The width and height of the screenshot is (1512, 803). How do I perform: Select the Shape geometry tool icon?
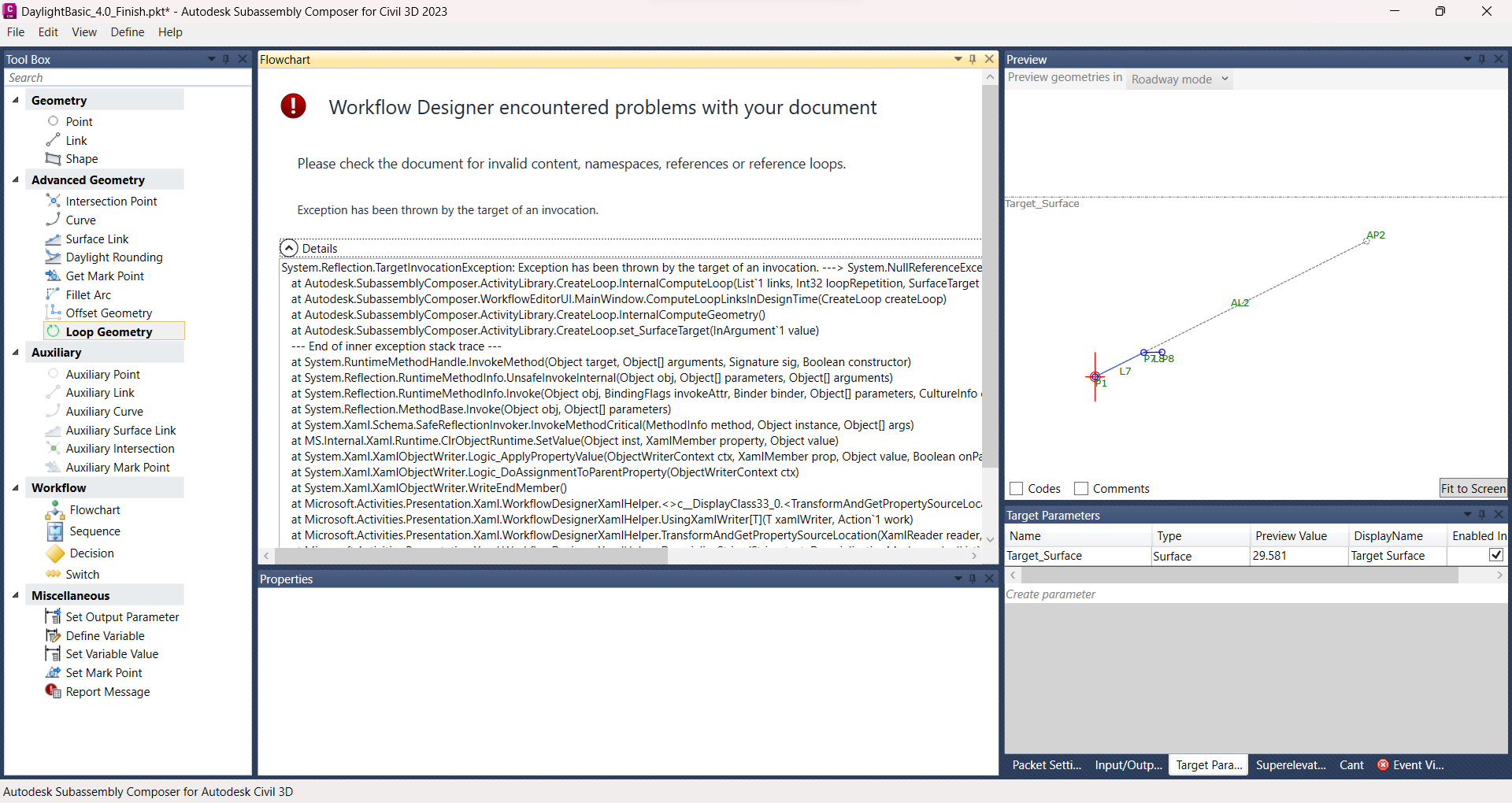[x=53, y=159]
